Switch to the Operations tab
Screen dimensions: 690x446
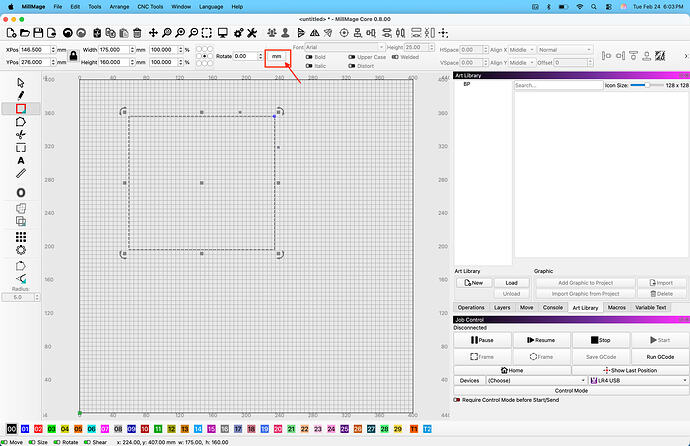click(471, 307)
